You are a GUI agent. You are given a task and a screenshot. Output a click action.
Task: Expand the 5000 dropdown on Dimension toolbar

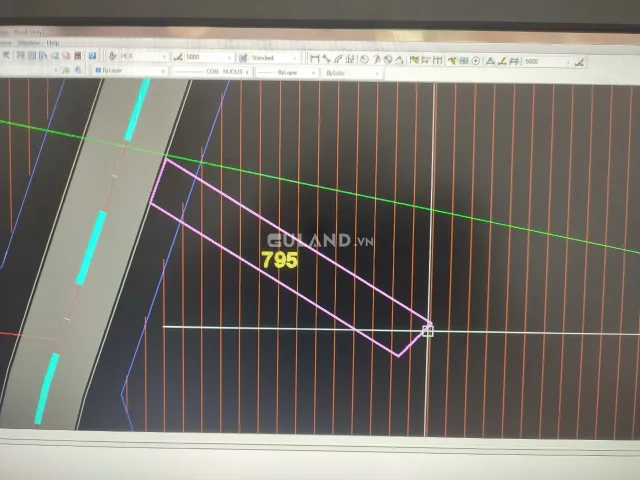(x=568, y=62)
